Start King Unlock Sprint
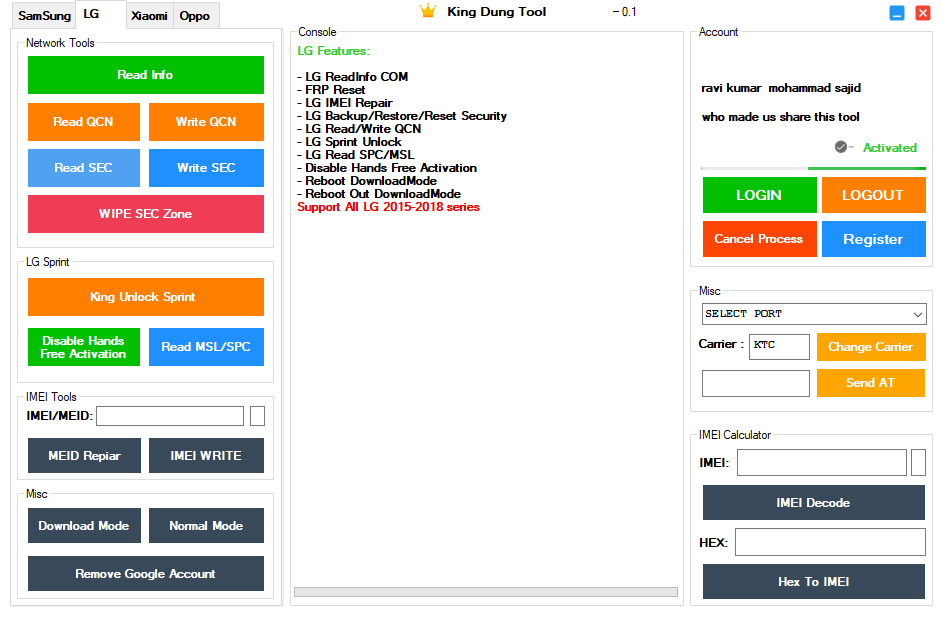Image resolution: width=942 pixels, height=621 pixels. click(x=145, y=297)
